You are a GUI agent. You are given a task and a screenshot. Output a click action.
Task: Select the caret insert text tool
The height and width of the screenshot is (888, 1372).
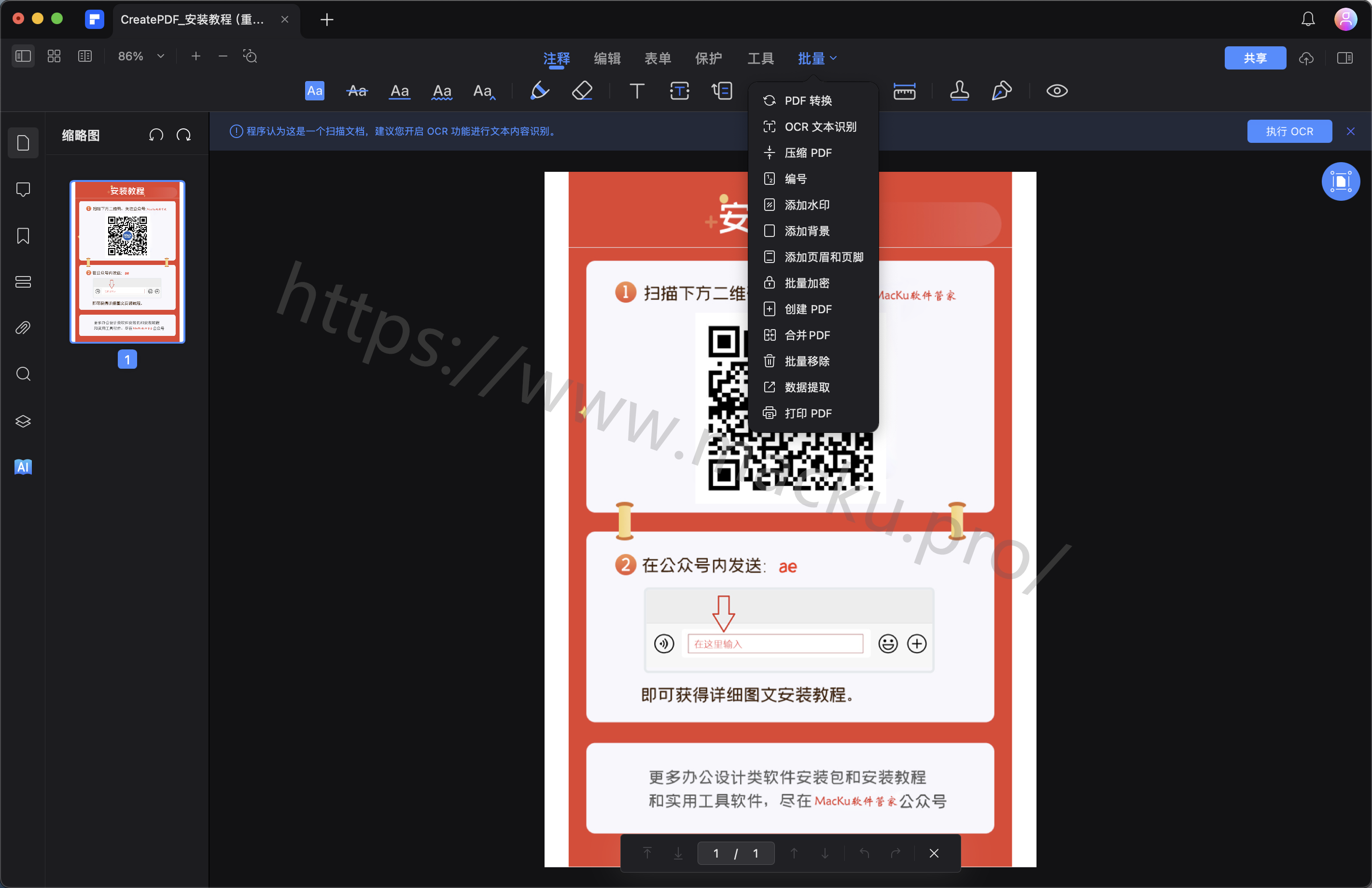coord(484,91)
